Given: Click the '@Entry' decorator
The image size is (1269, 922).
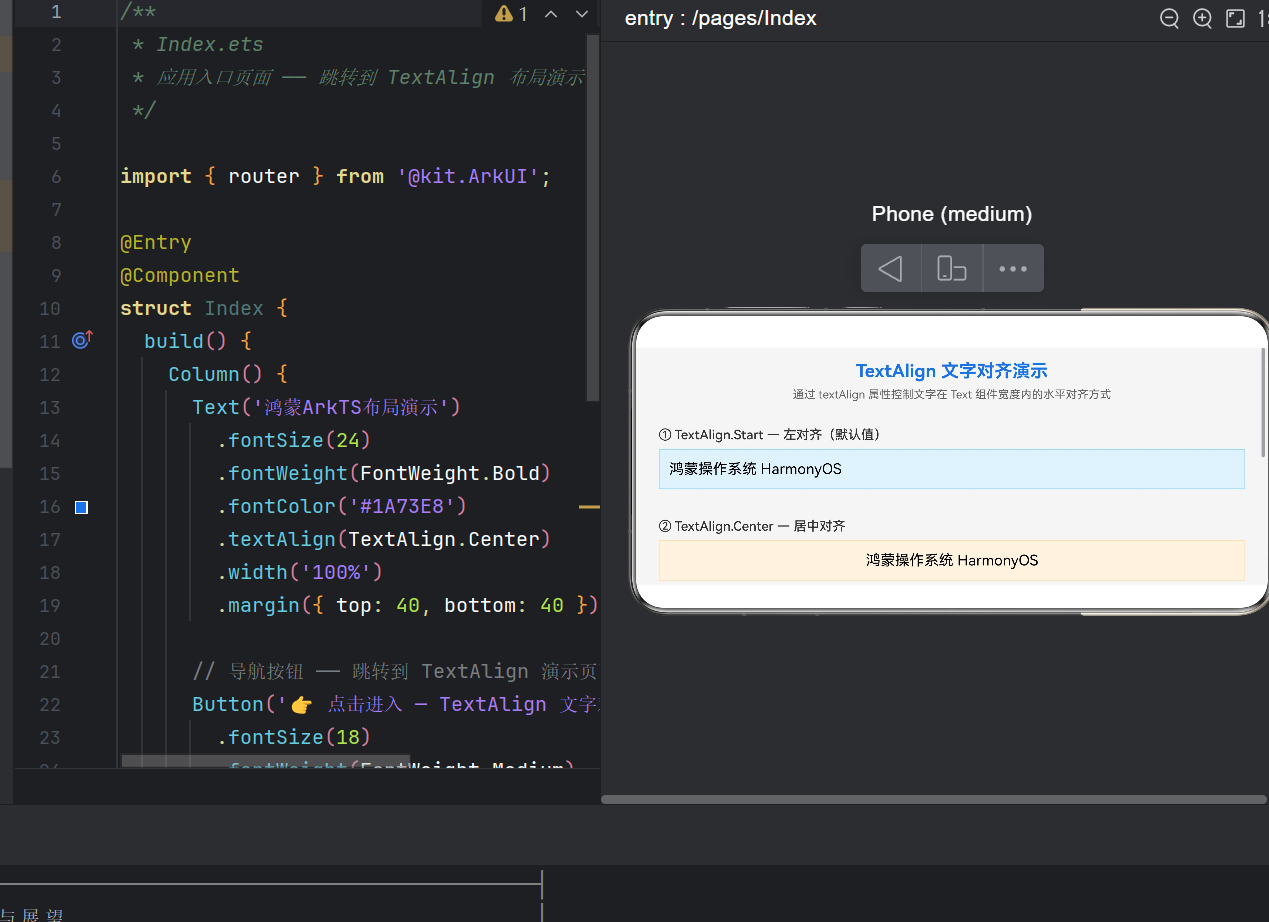Looking at the screenshot, I should [x=156, y=242].
